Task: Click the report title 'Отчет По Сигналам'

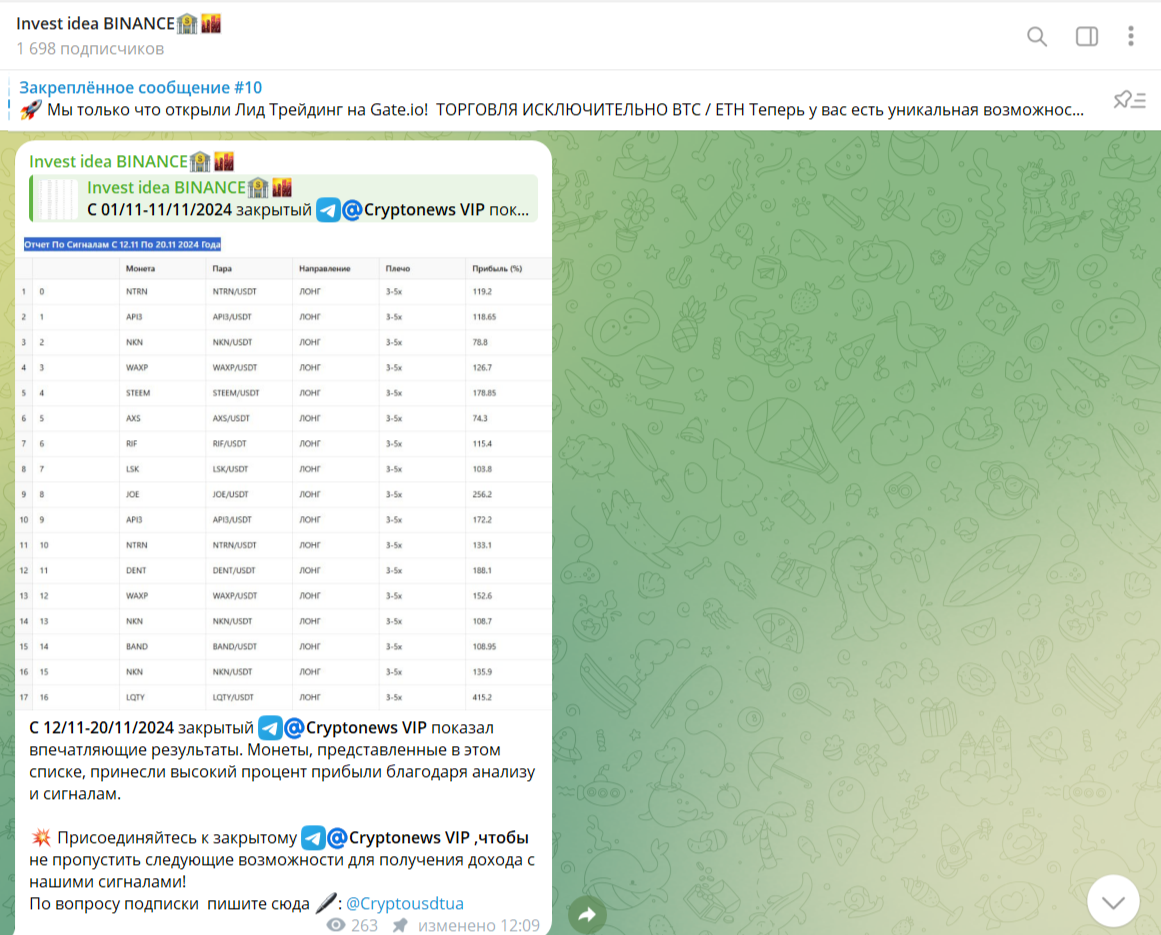Action: coord(122,244)
